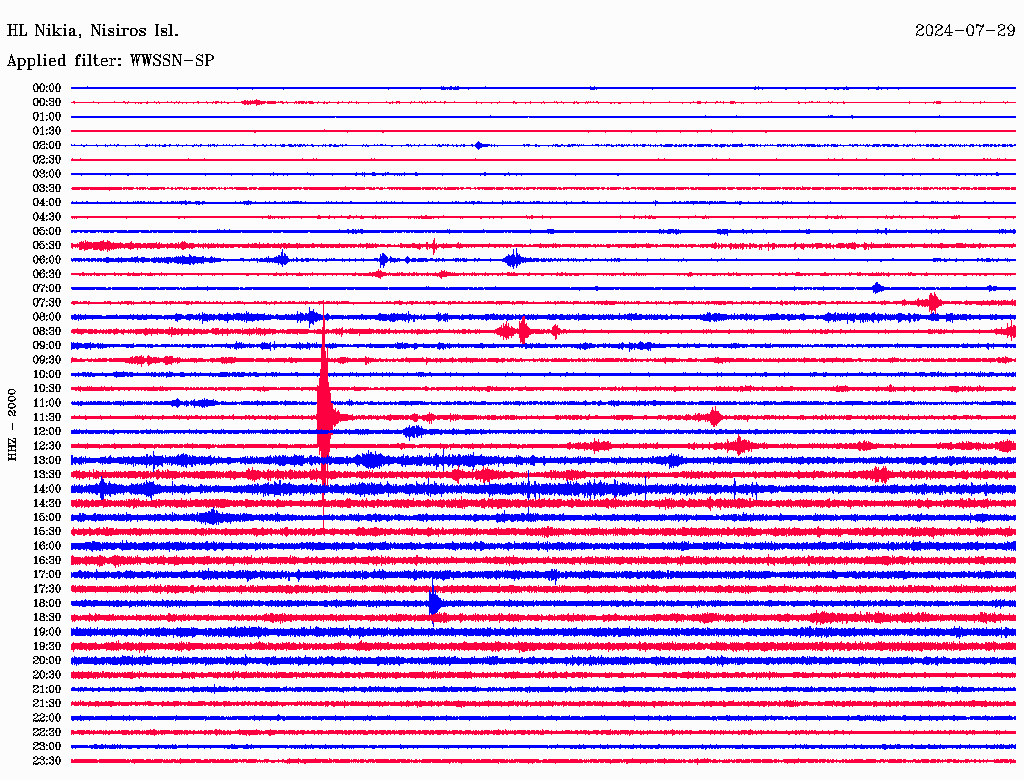Select the 06:00 time label

coord(47,259)
